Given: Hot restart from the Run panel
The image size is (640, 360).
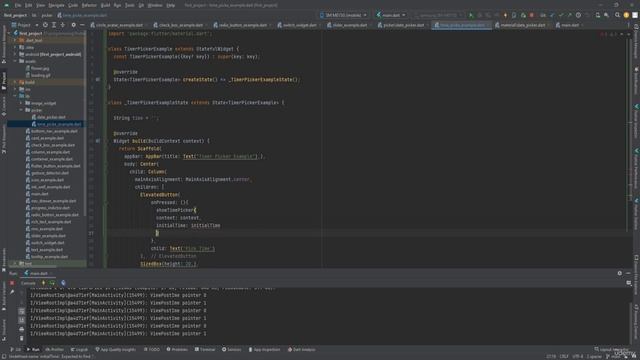Looking at the screenshot, I should coord(52,283).
